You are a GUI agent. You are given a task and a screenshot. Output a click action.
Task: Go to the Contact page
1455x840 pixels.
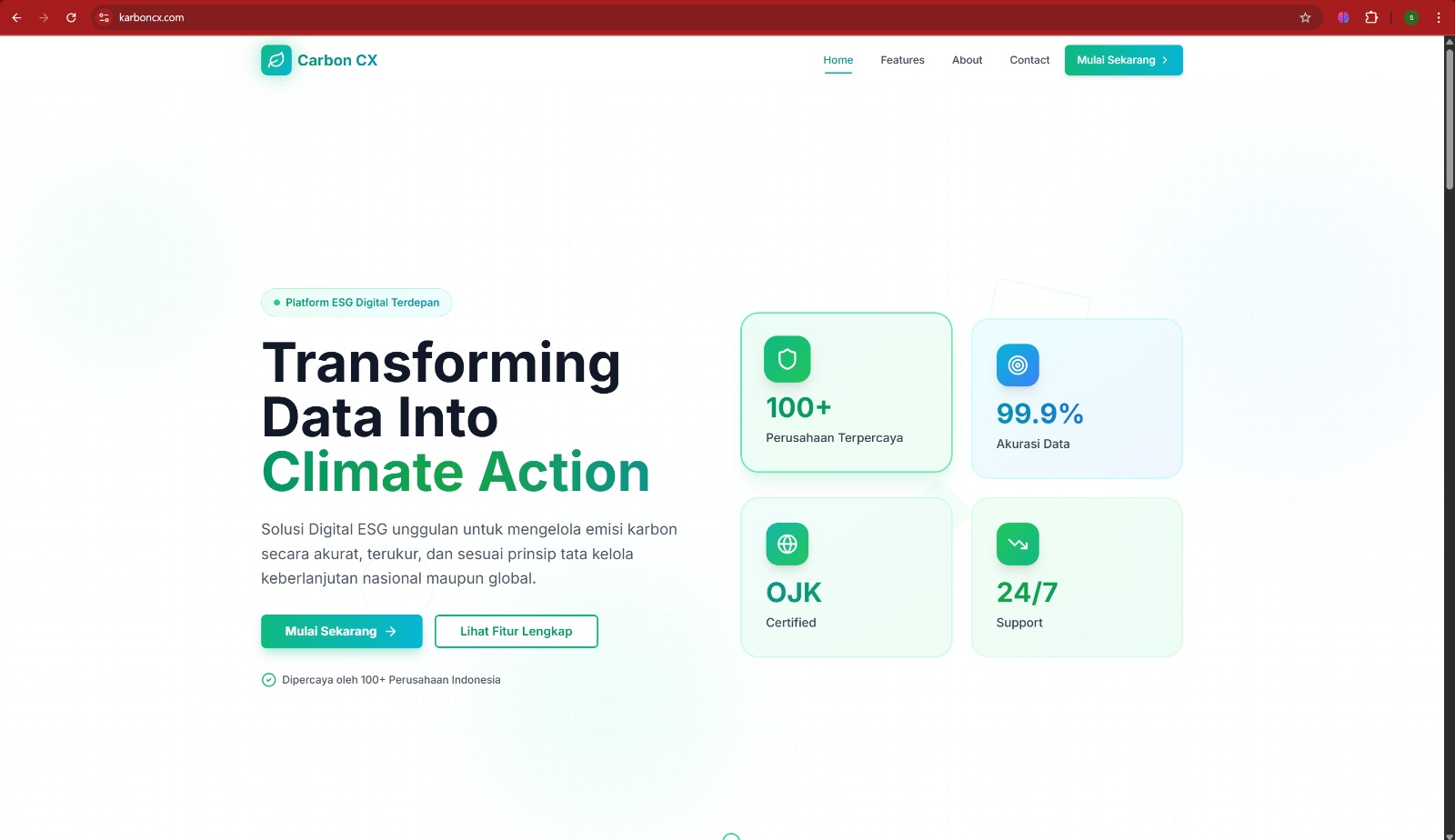pos(1029,60)
